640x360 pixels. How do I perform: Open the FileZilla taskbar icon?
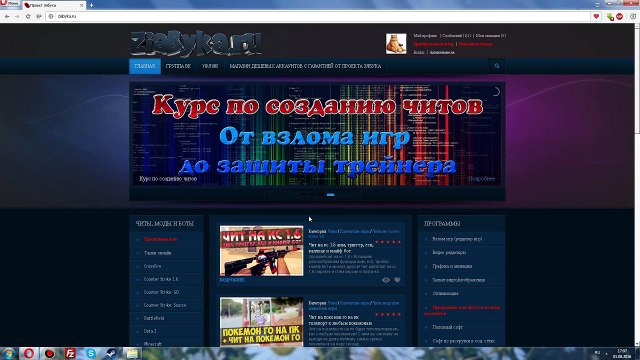coord(70,353)
